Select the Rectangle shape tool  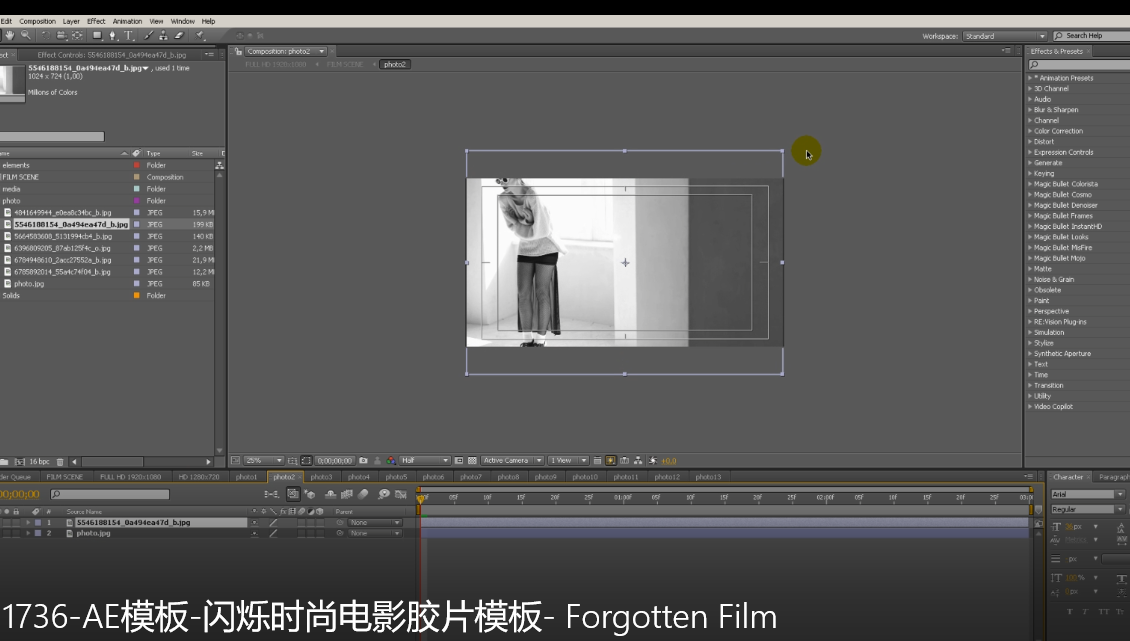(97, 35)
